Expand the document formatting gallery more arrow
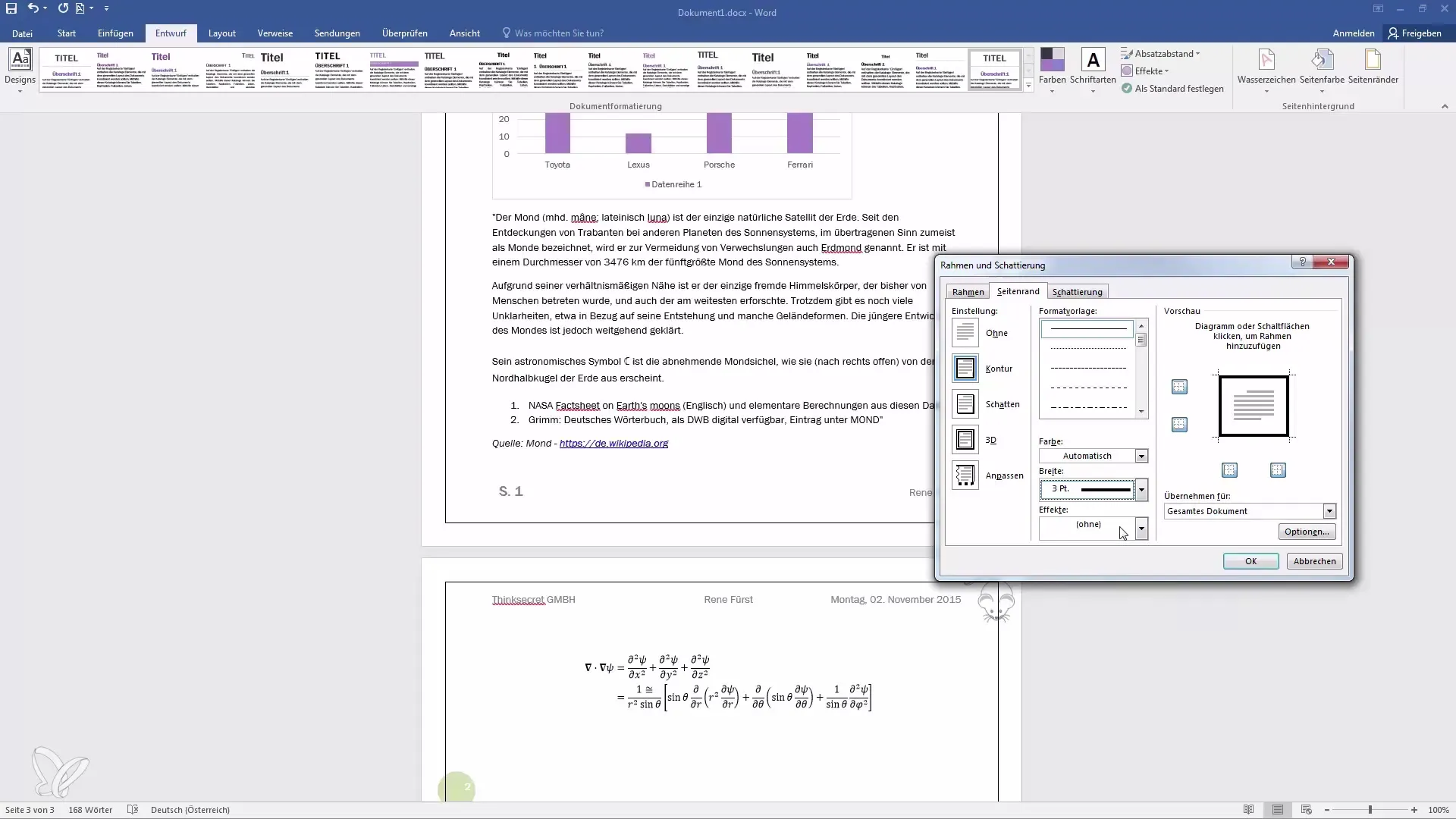The width and height of the screenshot is (1456, 819). pyautogui.click(x=1028, y=86)
